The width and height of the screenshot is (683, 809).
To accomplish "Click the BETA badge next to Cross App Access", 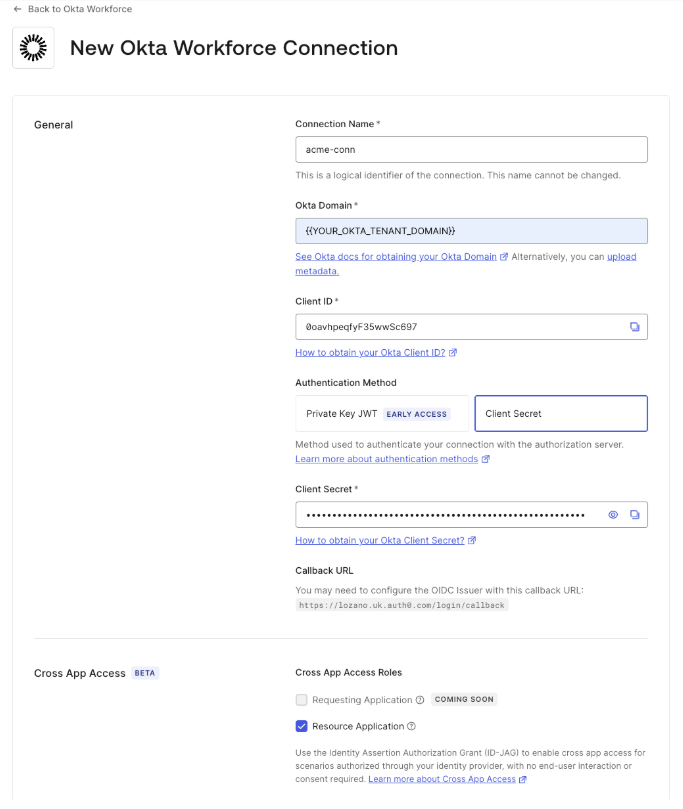I will (144, 673).
